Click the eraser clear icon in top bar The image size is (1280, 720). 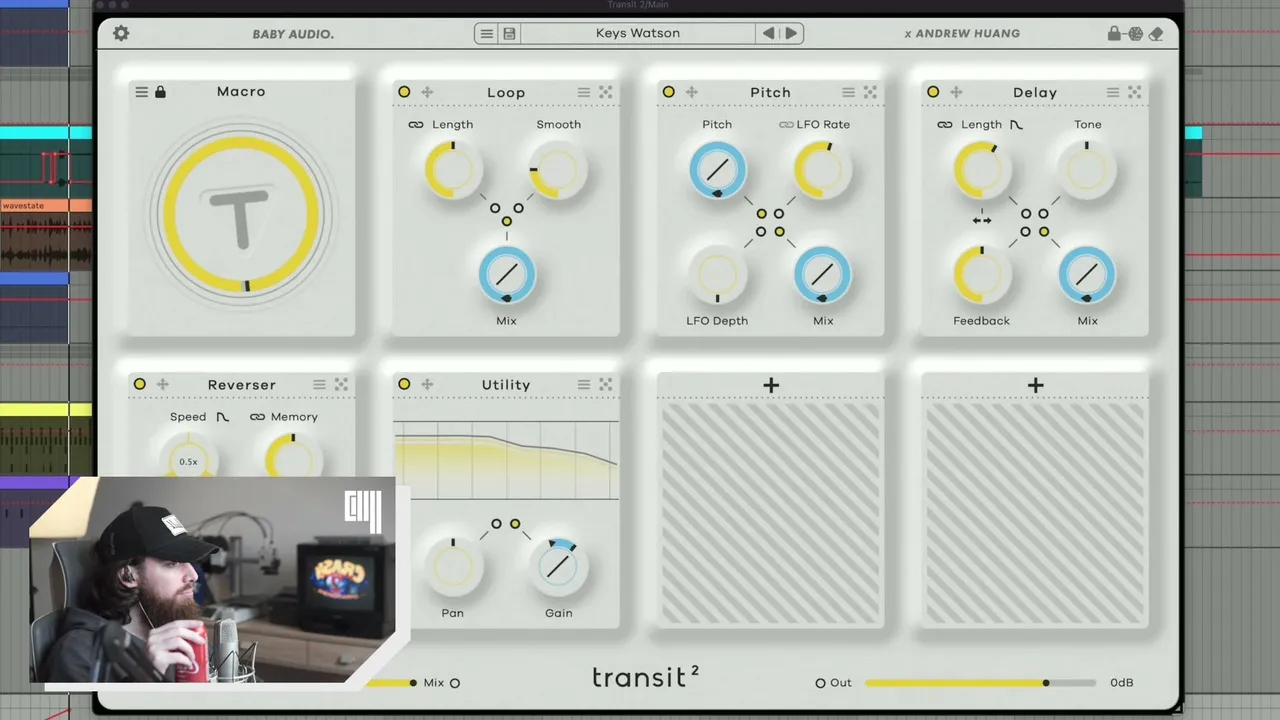[x=1156, y=34]
